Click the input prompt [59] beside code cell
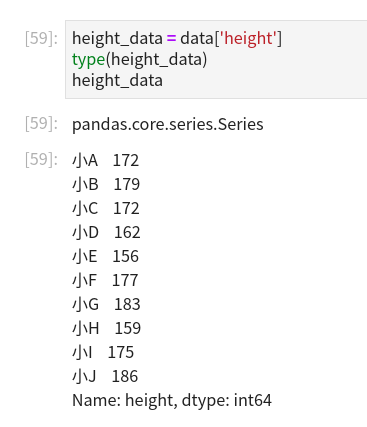The image size is (367, 427). pos(41,38)
